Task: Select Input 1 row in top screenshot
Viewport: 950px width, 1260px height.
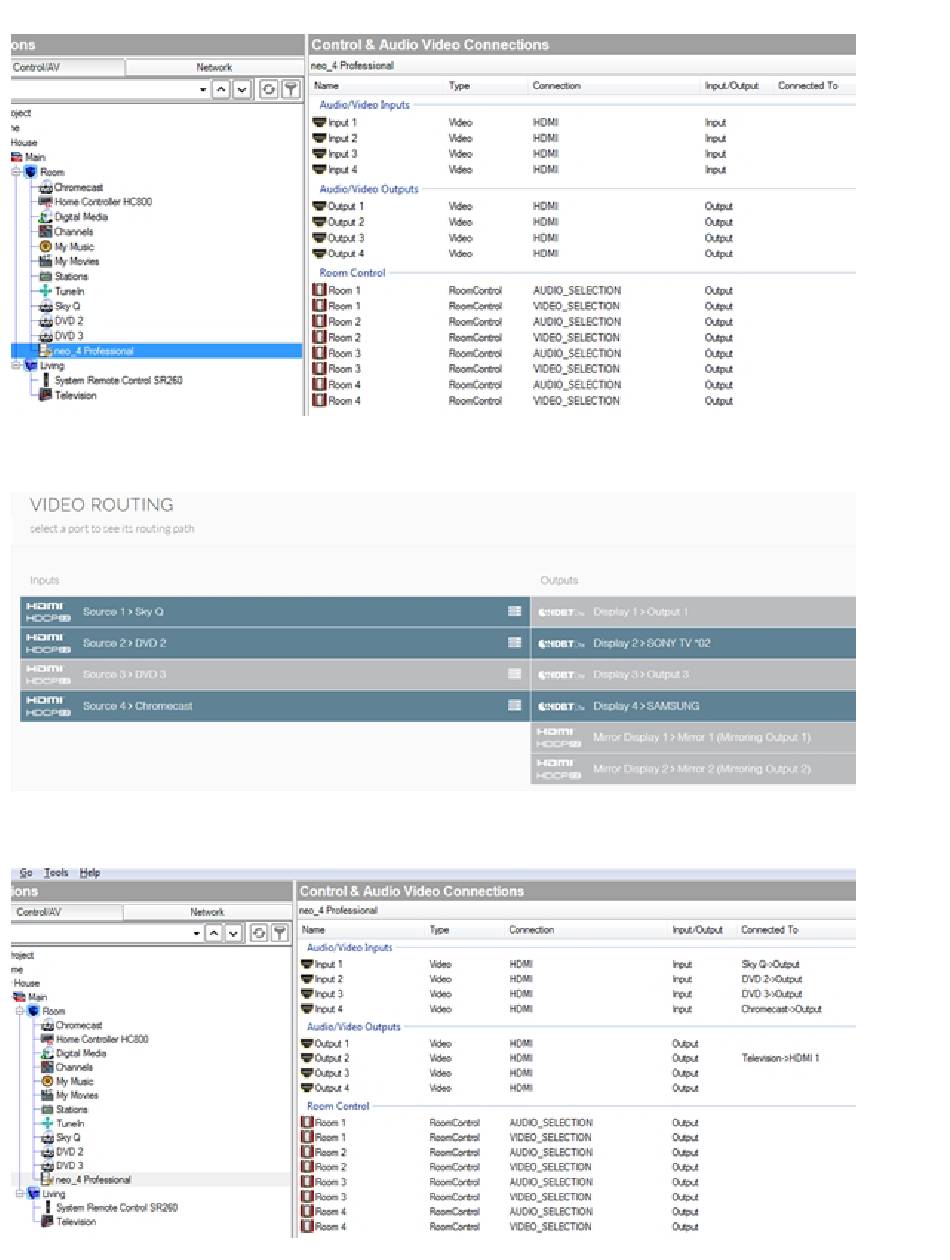Action: (583, 122)
